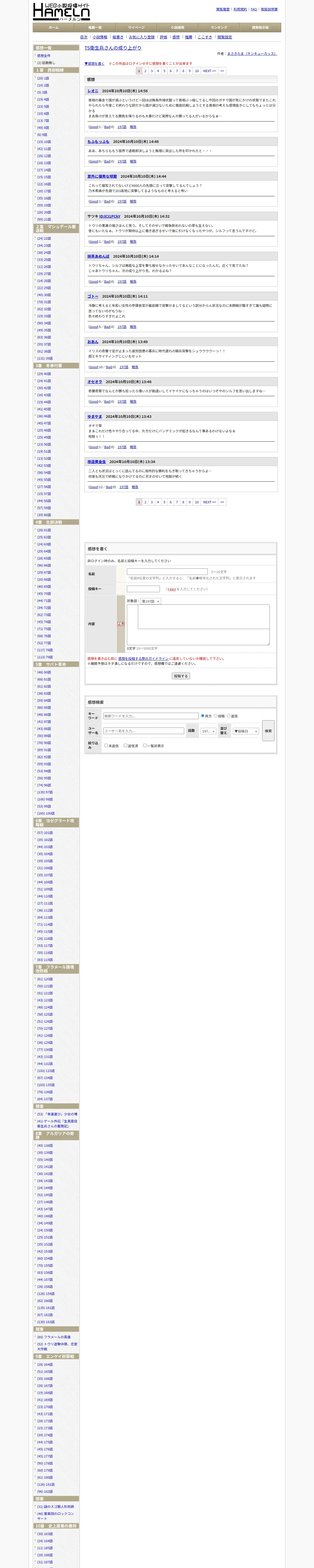Viewport: 314px width, 1568px height.
Task: Click Good on 改造黄金虫's comment
Action: [x=93, y=487]
